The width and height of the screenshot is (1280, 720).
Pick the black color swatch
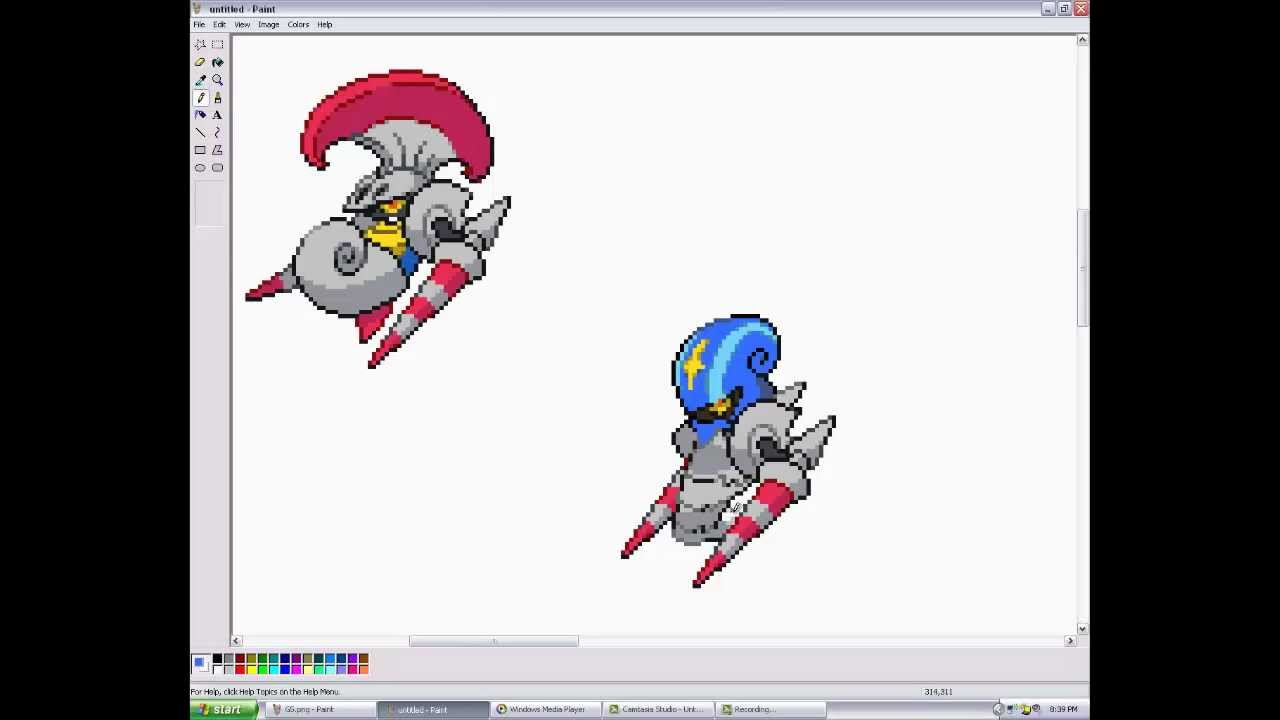click(217, 659)
